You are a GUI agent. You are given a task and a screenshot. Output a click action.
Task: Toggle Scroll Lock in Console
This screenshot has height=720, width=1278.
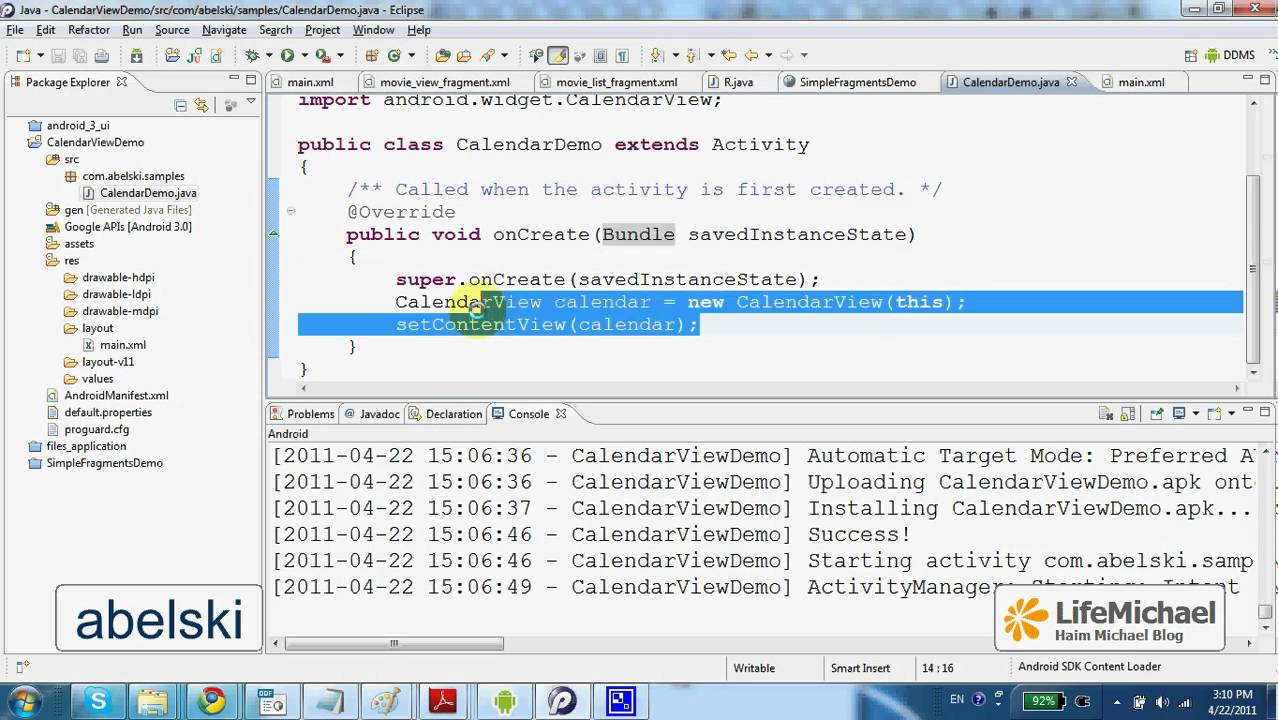[x=1128, y=413]
